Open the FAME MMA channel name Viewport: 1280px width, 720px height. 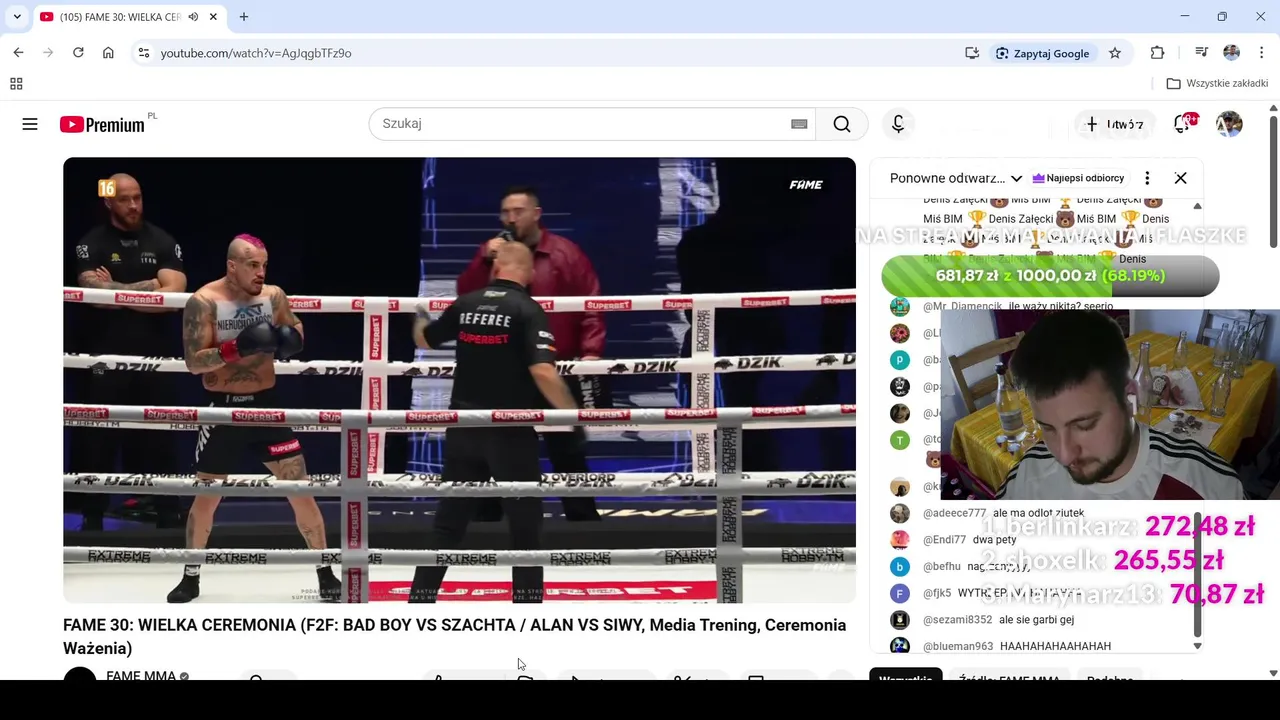coord(141,675)
